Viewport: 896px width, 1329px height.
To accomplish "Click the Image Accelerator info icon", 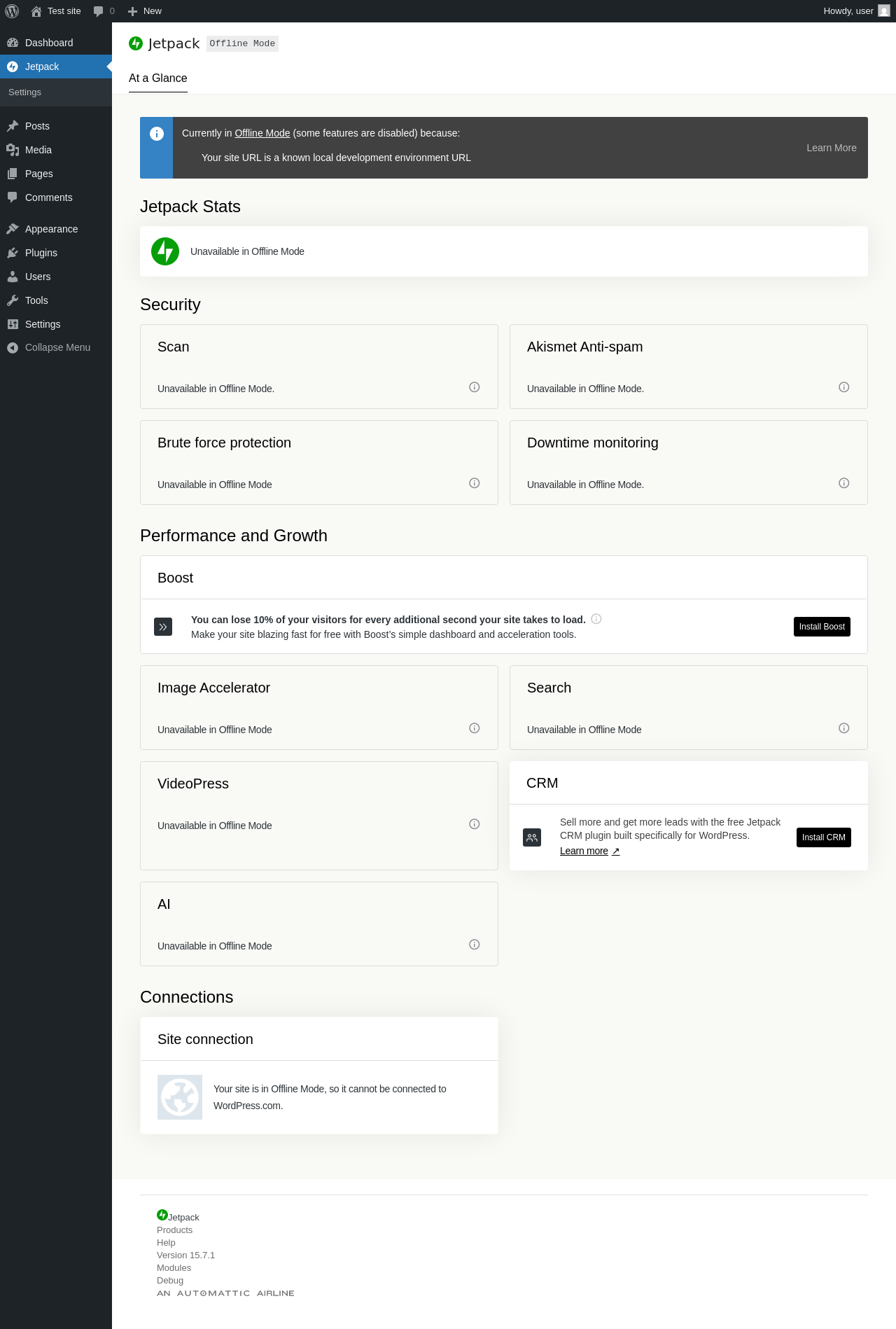I will point(474,728).
